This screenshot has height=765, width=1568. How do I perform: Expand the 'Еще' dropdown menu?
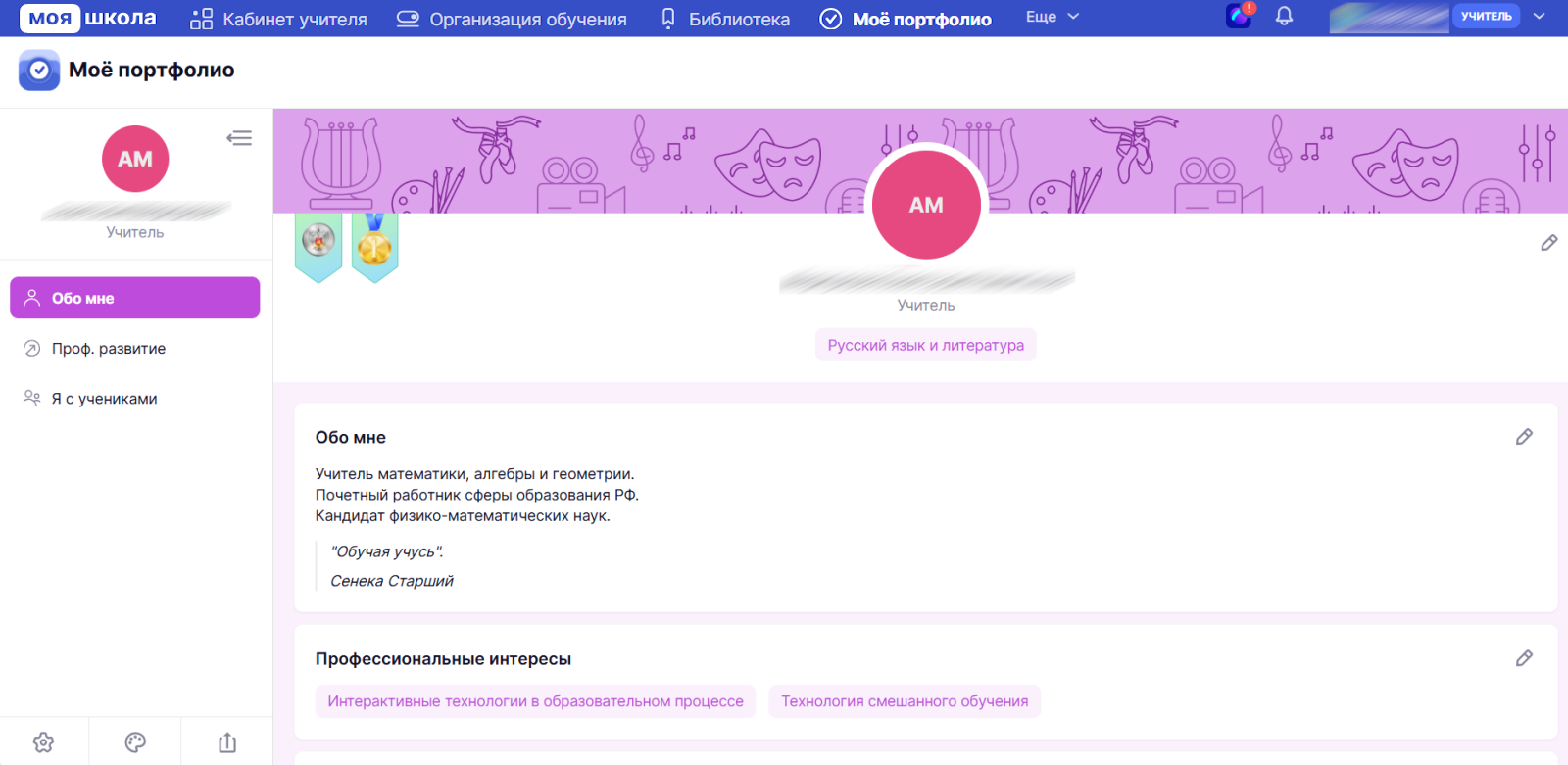pos(1052,17)
